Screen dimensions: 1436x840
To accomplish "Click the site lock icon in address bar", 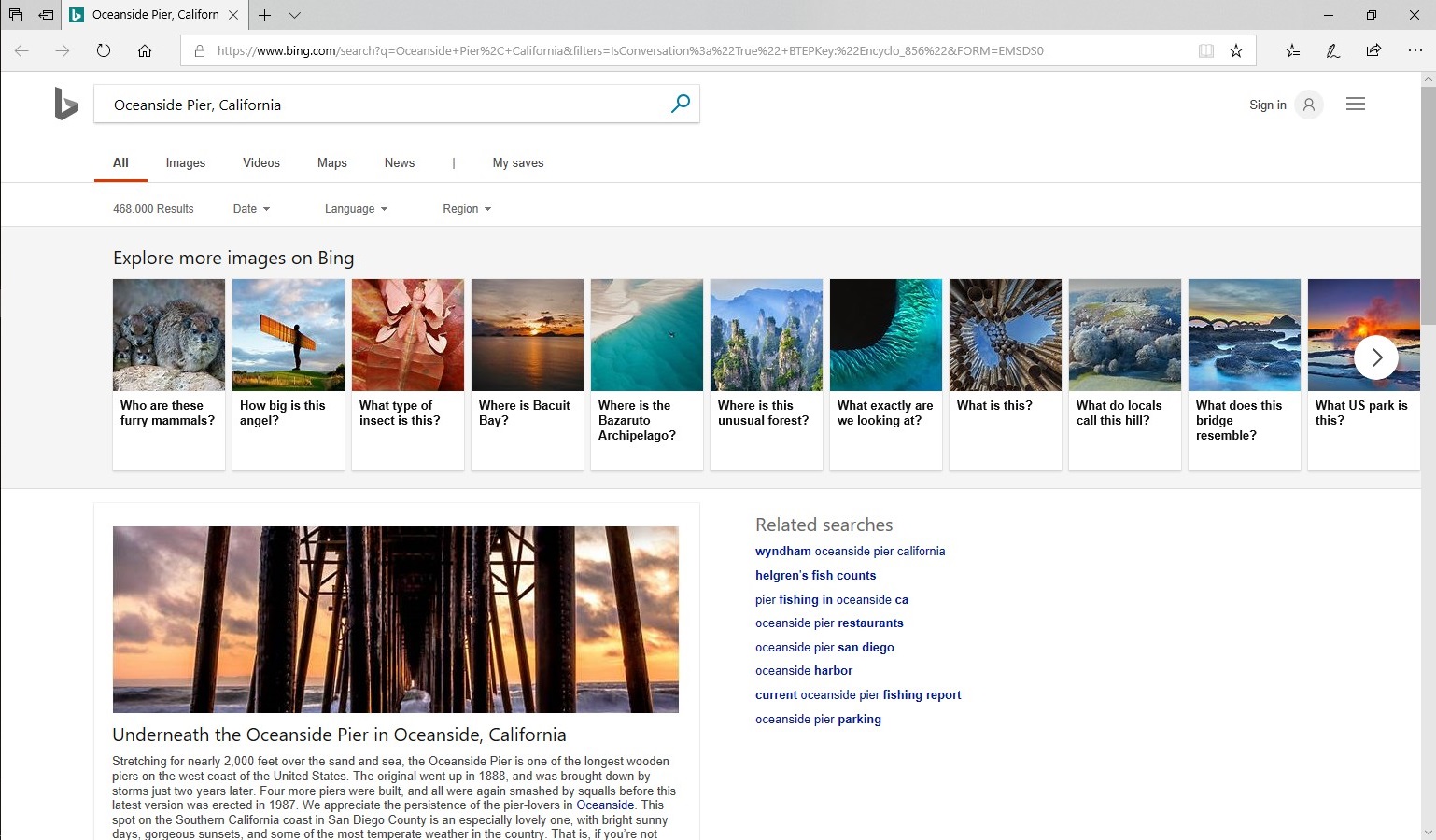I will coord(199,51).
